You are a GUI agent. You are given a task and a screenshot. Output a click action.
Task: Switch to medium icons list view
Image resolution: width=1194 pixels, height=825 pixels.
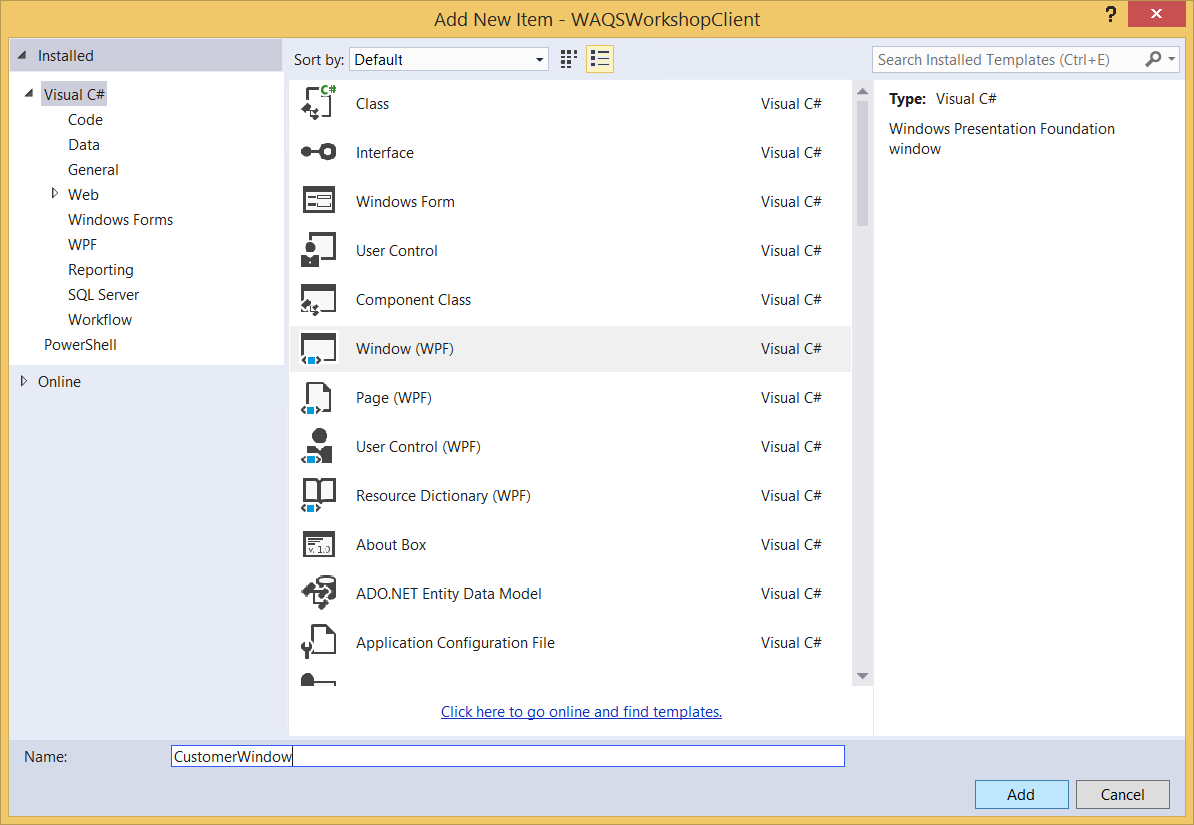tap(600, 59)
